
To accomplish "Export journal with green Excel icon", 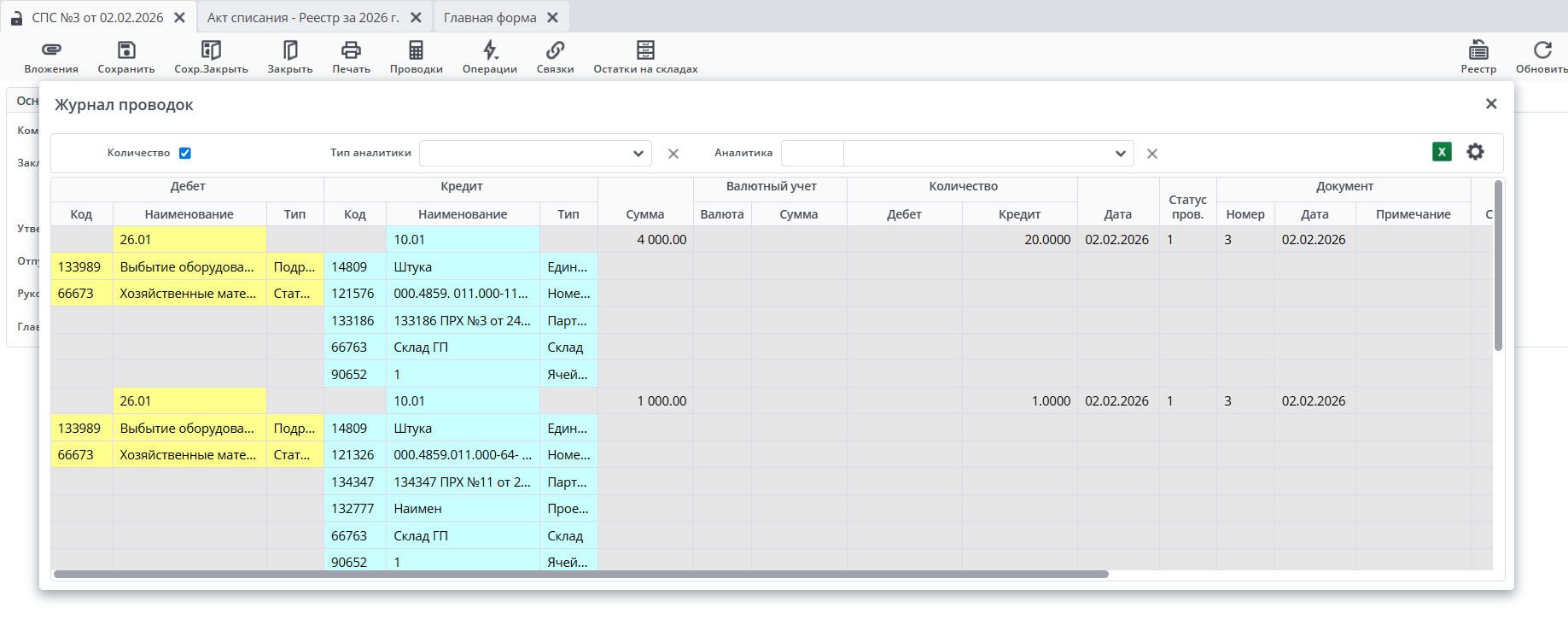I will pos(1442,152).
